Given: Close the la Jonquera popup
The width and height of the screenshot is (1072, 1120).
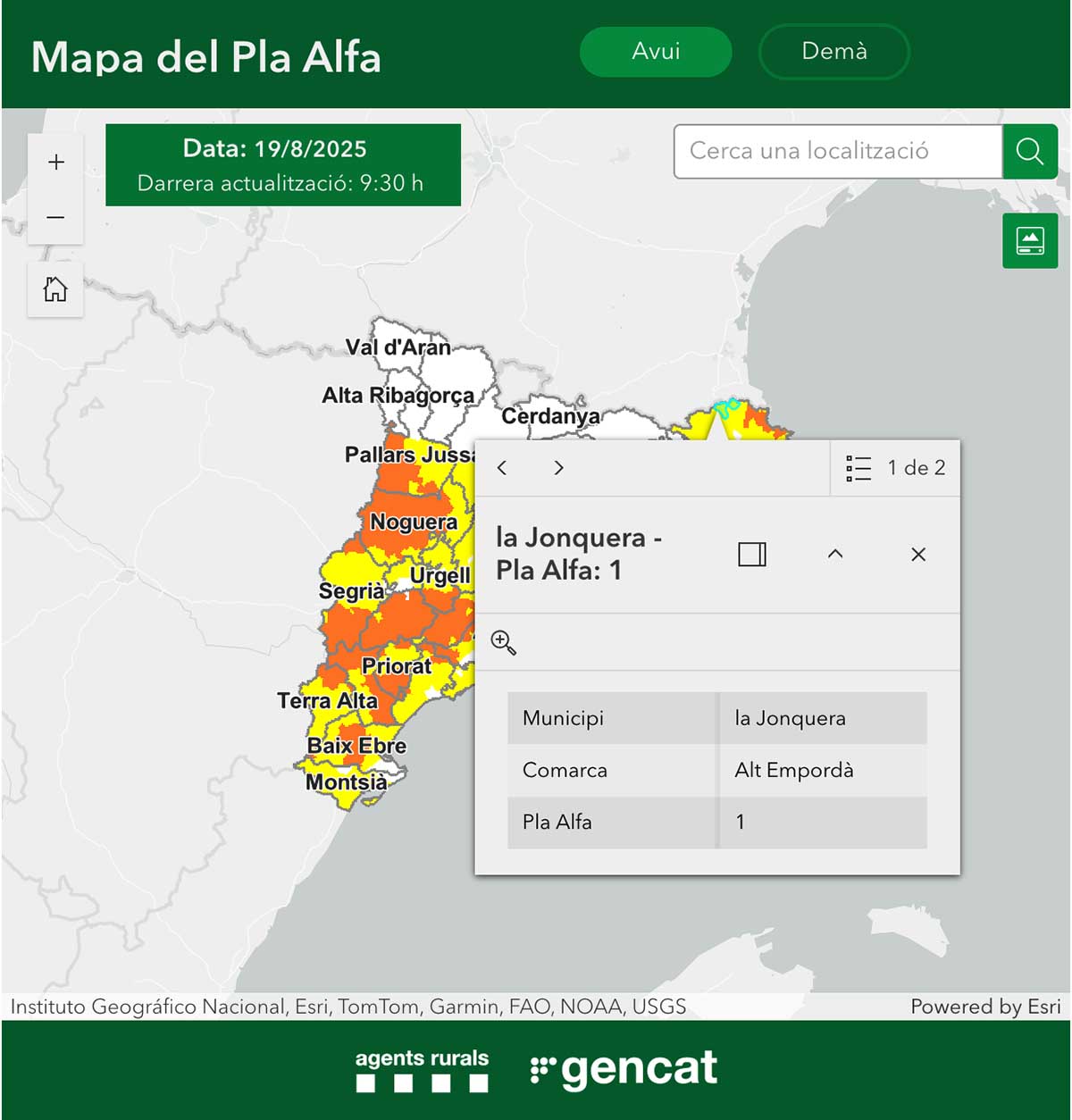Looking at the screenshot, I should 918,555.
